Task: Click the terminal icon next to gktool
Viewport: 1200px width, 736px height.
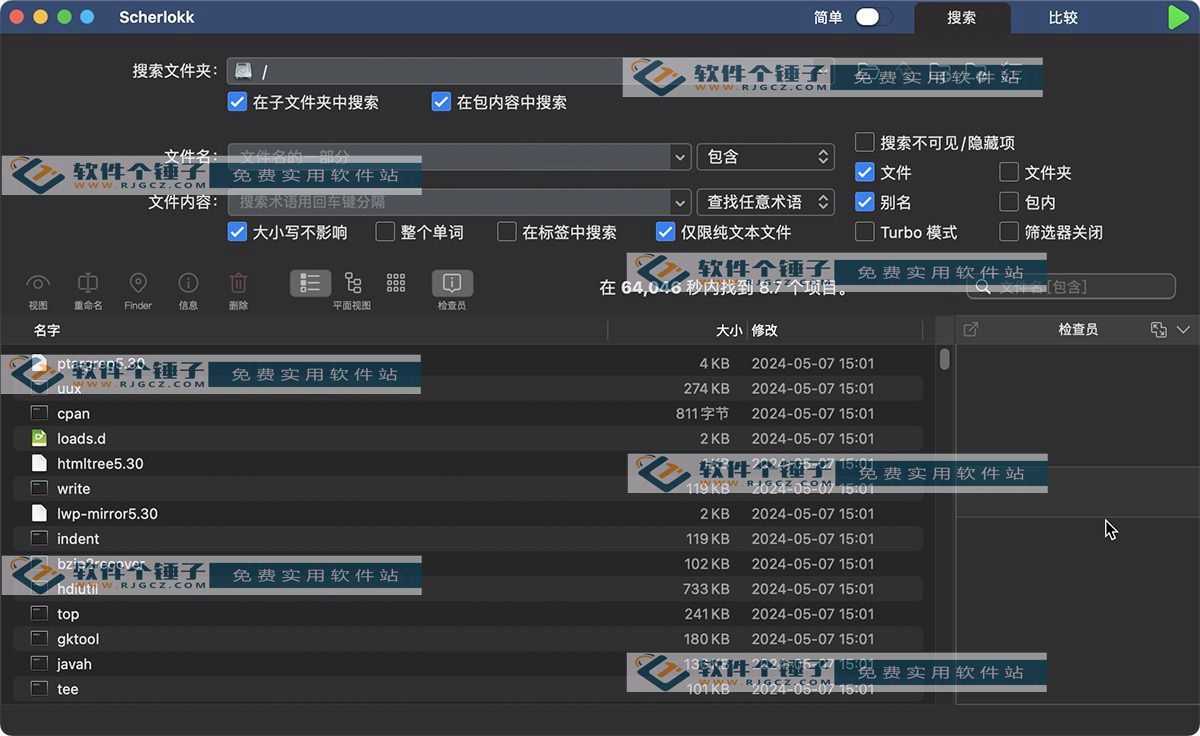Action: tap(39, 638)
